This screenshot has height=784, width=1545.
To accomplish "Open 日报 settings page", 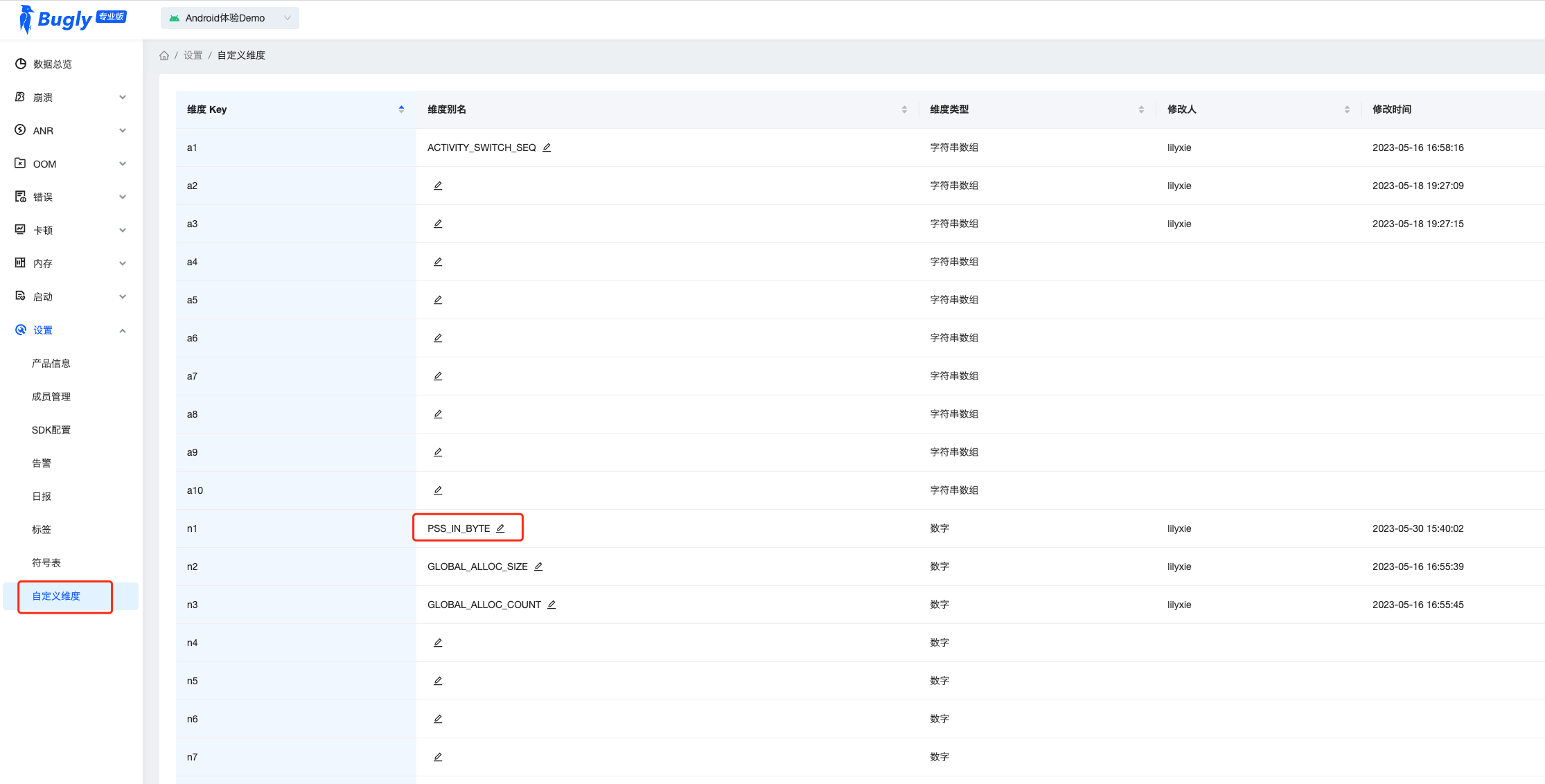I will click(42, 496).
